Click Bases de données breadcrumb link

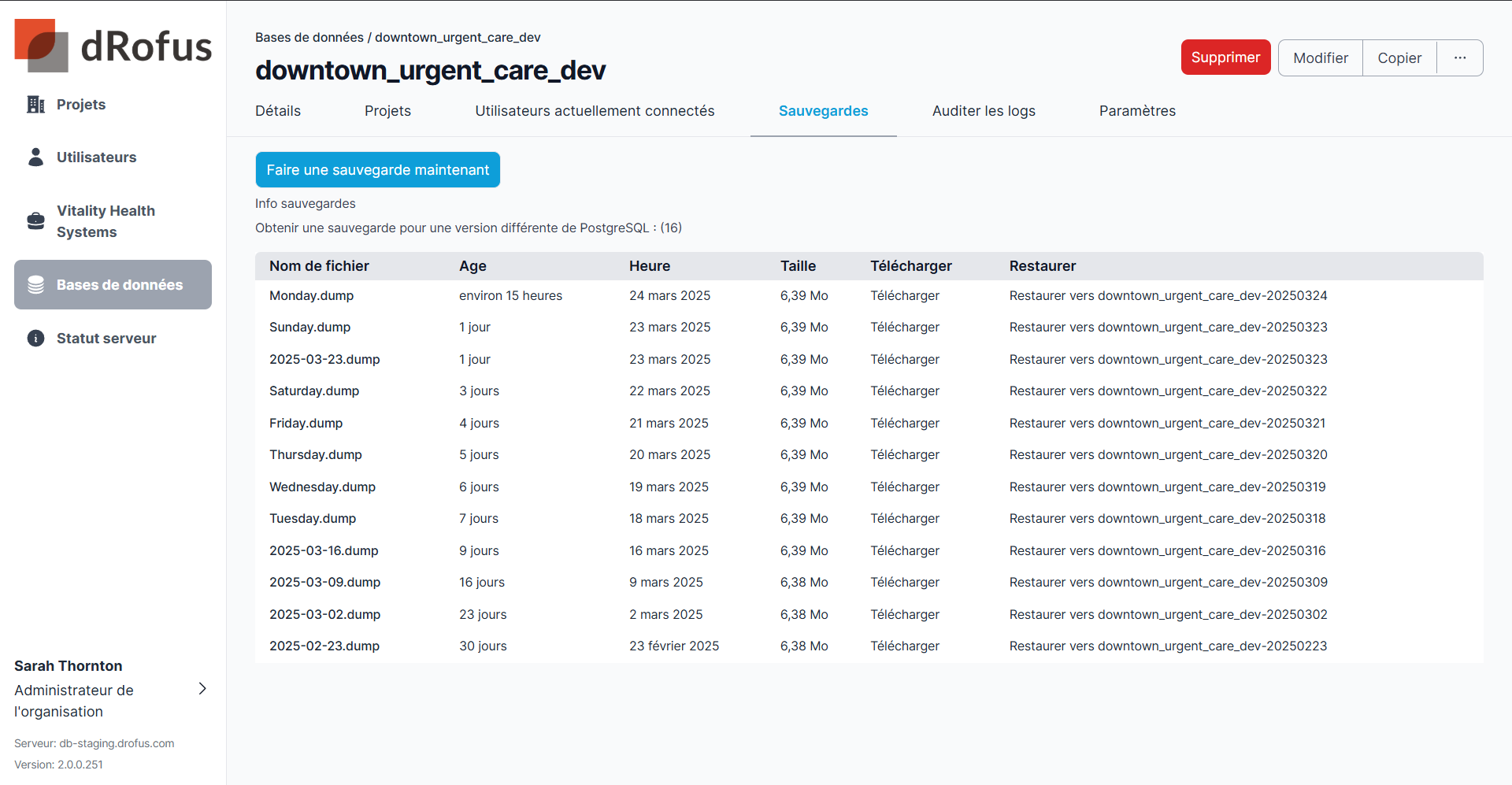pyautogui.click(x=309, y=38)
